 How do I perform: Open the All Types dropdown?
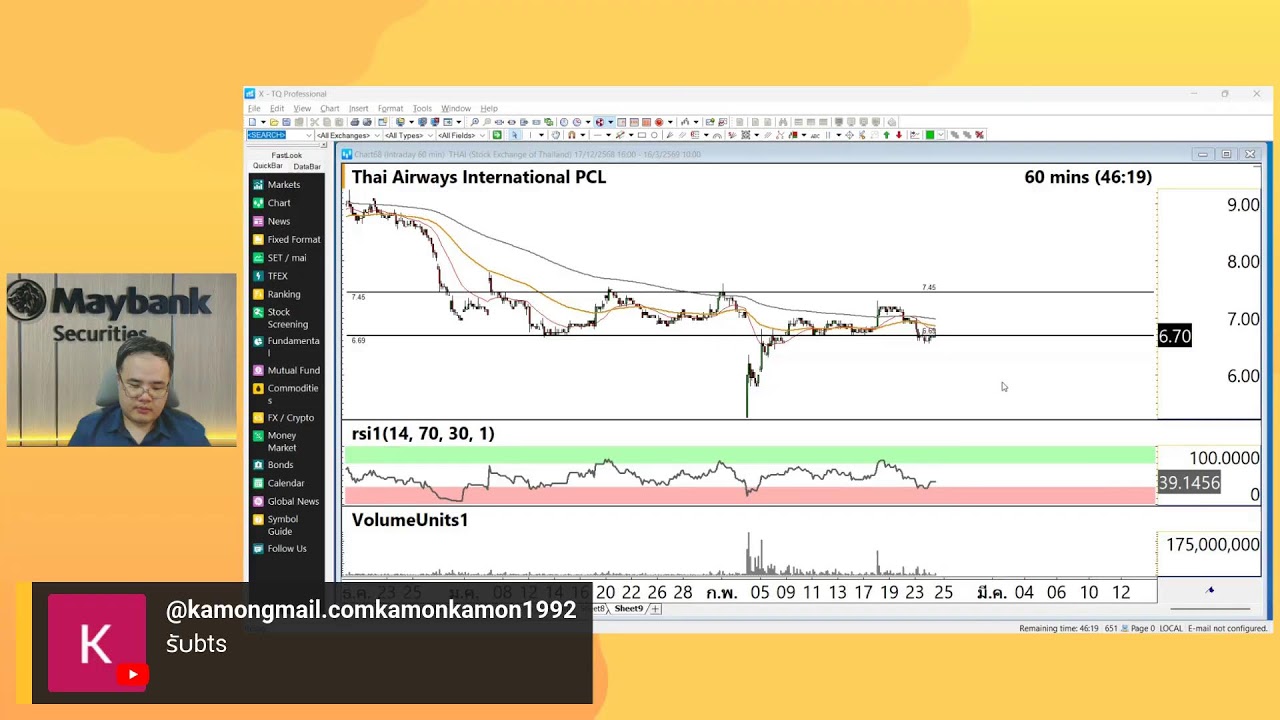(x=430, y=135)
